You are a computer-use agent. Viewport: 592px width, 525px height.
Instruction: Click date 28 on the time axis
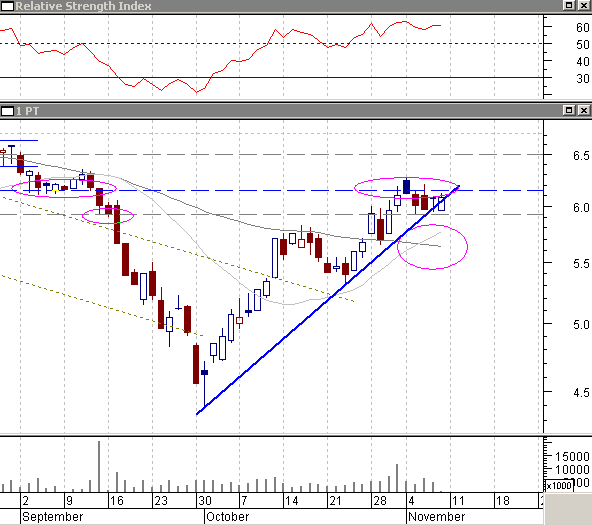379,501
